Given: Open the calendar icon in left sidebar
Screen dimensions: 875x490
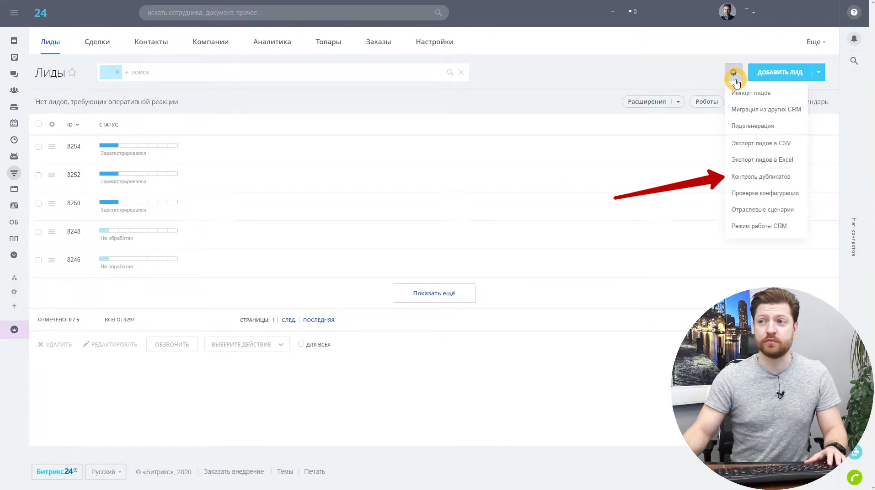Looking at the screenshot, I should [x=14, y=123].
